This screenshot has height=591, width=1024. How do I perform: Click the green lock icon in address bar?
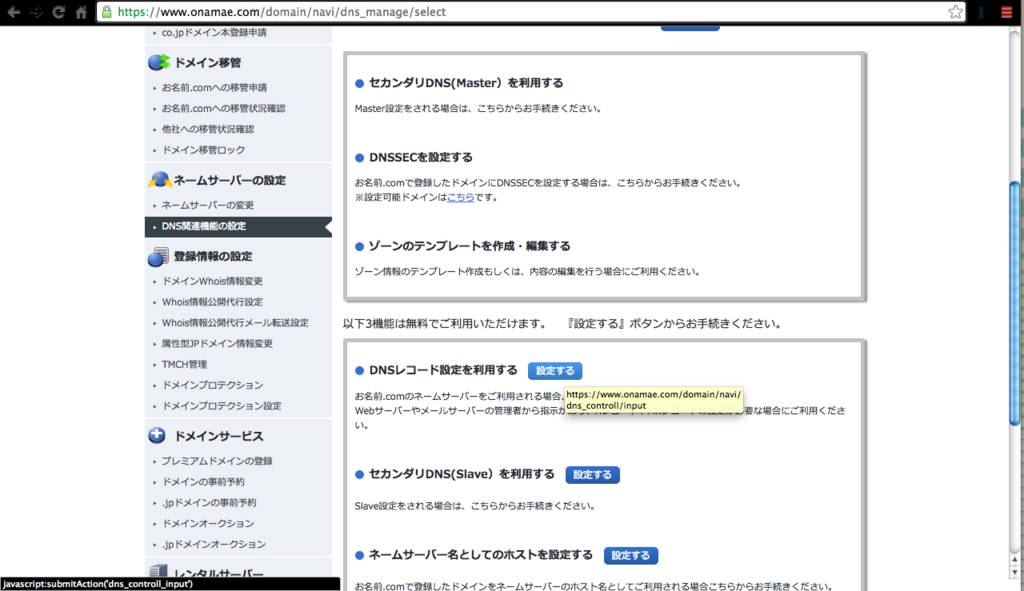tap(106, 13)
